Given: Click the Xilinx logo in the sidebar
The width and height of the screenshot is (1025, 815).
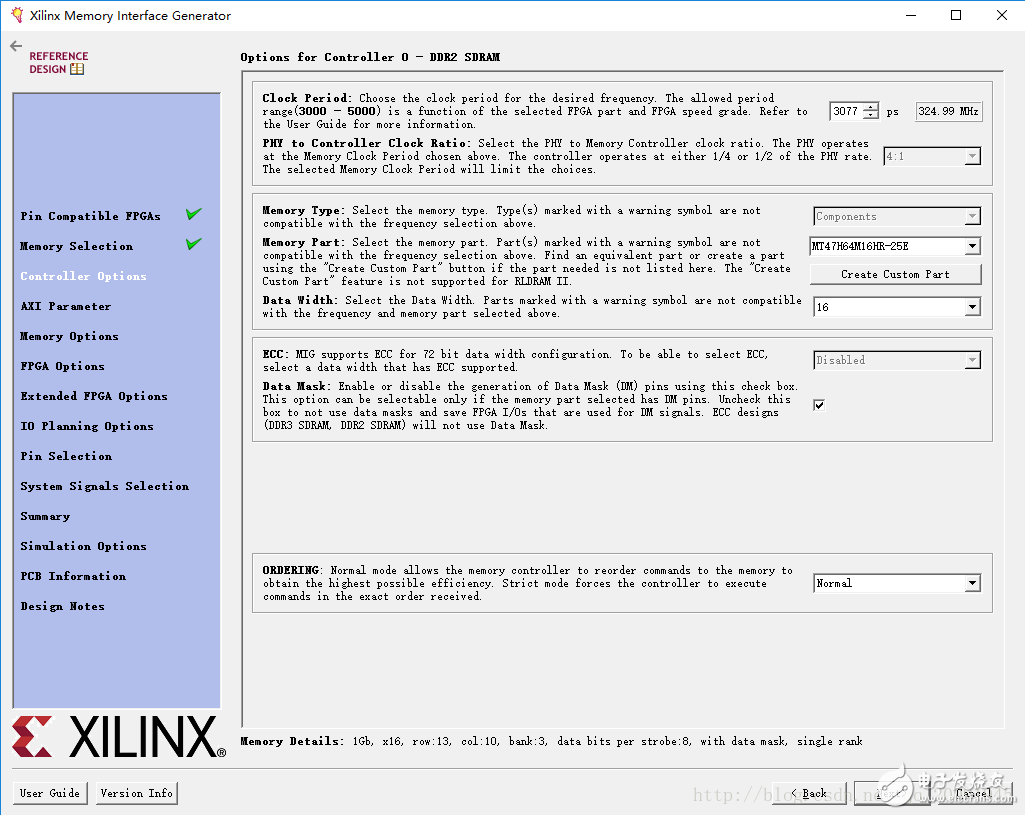Looking at the screenshot, I should pos(118,737).
